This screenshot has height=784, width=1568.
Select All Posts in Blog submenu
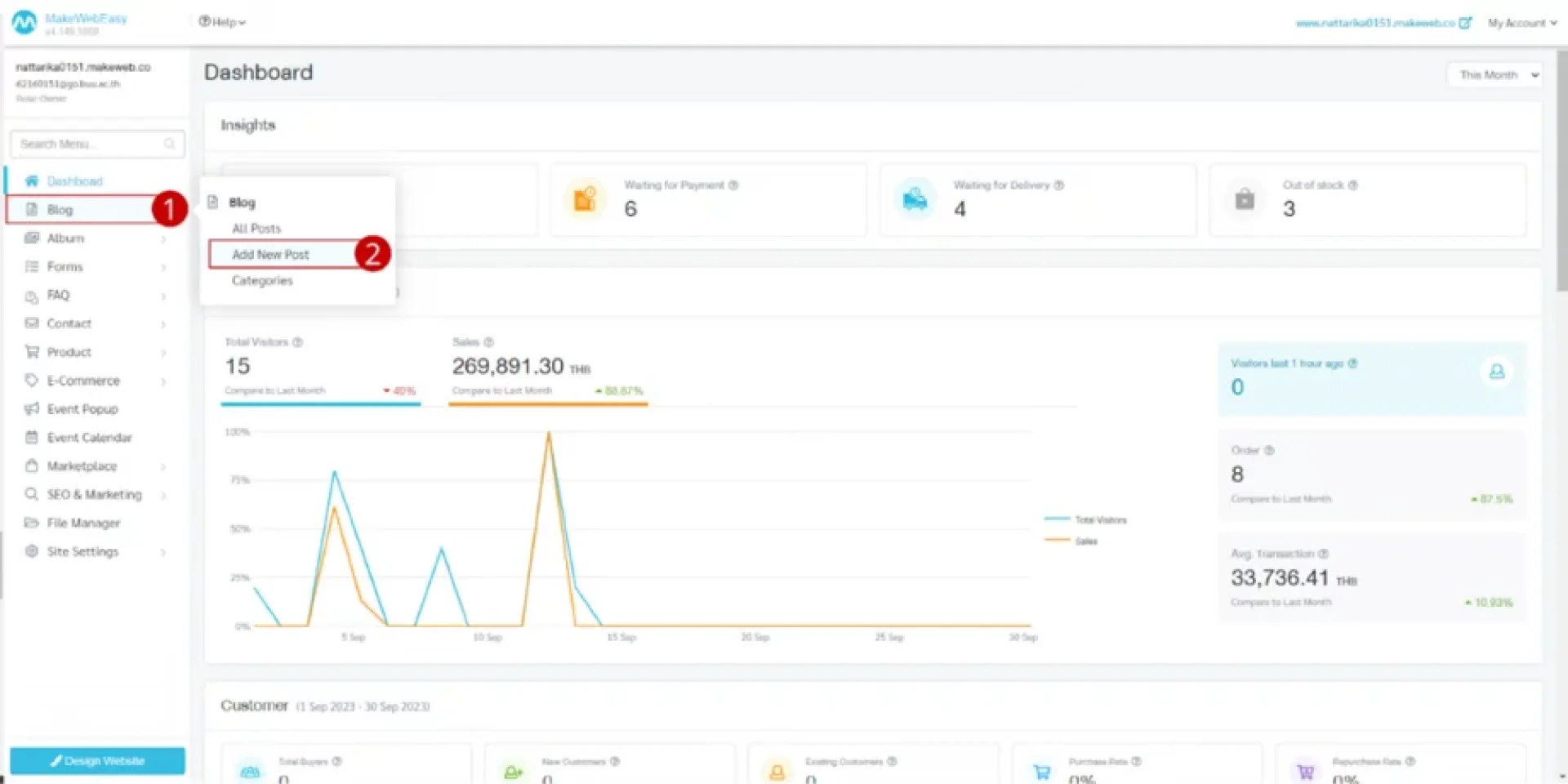[256, 229]
